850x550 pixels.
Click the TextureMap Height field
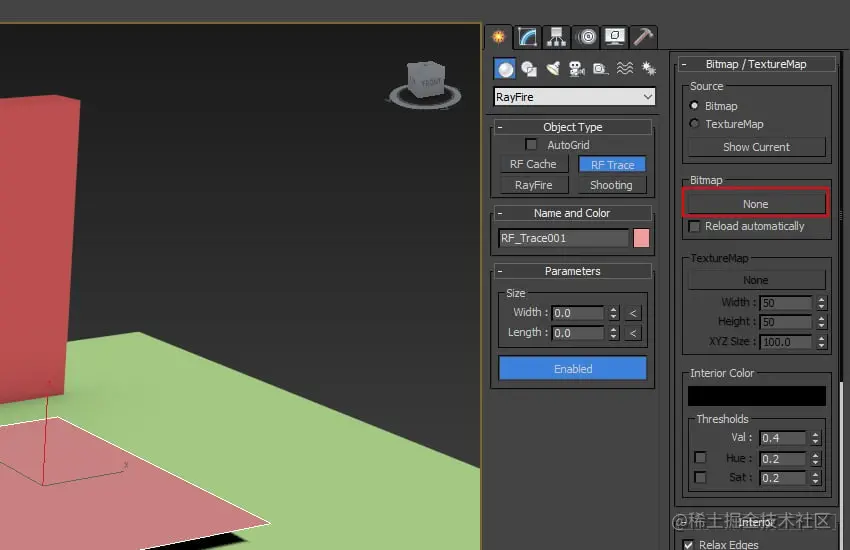[785, 322]
